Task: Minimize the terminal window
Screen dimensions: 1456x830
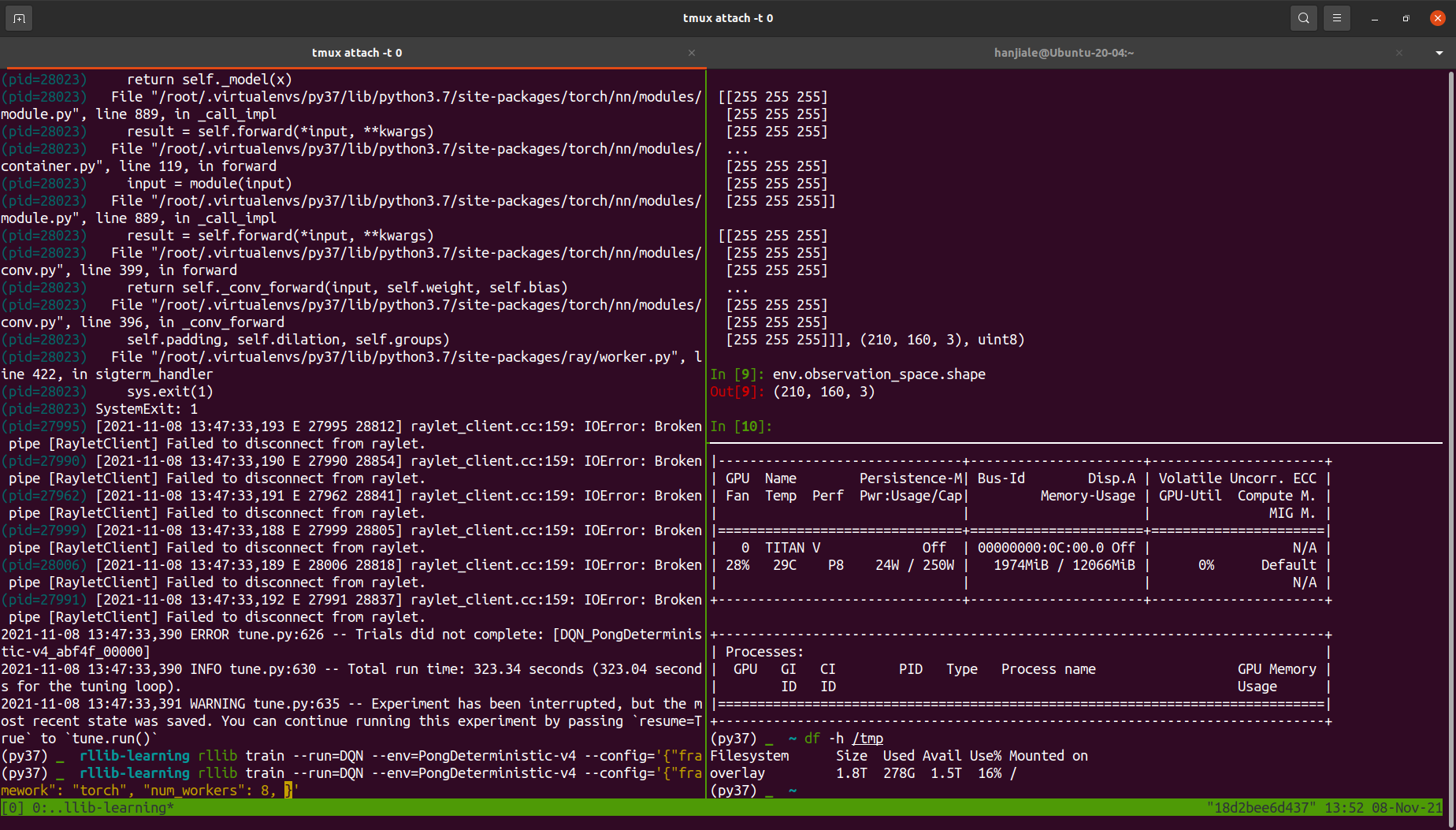Action: 1375,18
